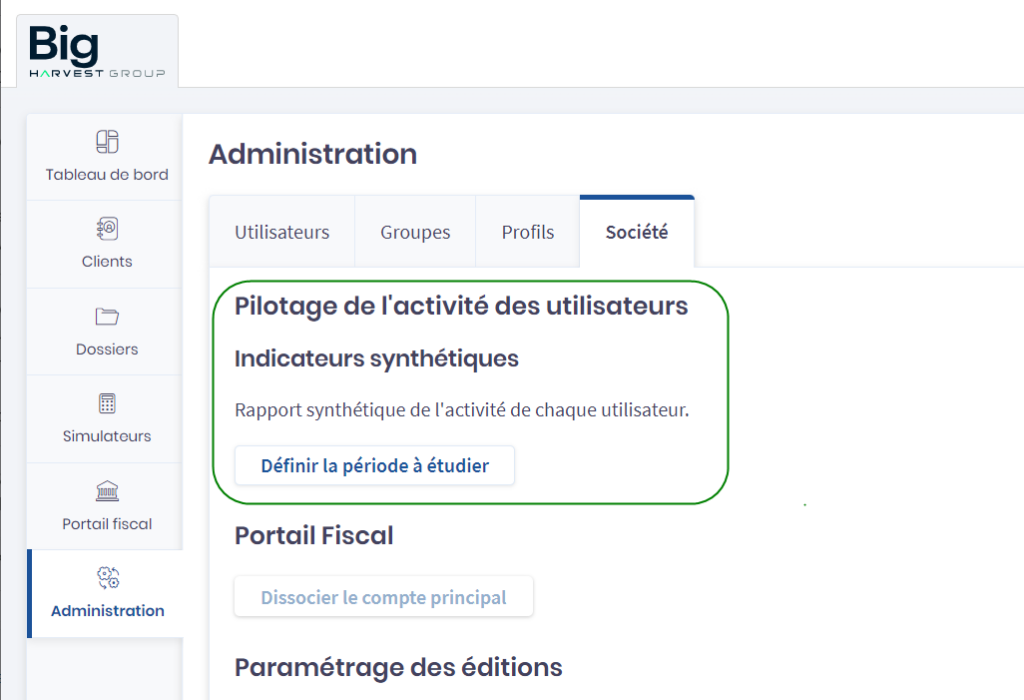Click the Dissocier le compte principal button
Viewport: 1024px width, 700px height.
384,598
